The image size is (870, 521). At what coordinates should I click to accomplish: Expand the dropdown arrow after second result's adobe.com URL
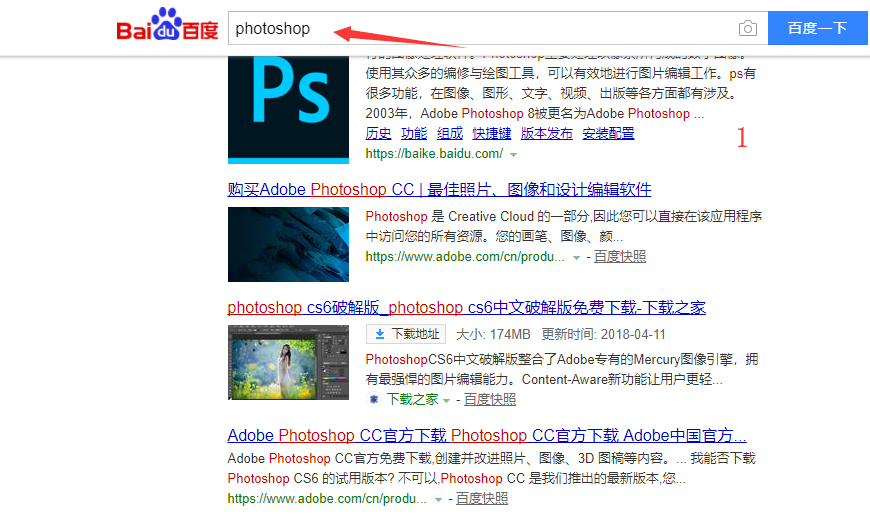(576, 258)
